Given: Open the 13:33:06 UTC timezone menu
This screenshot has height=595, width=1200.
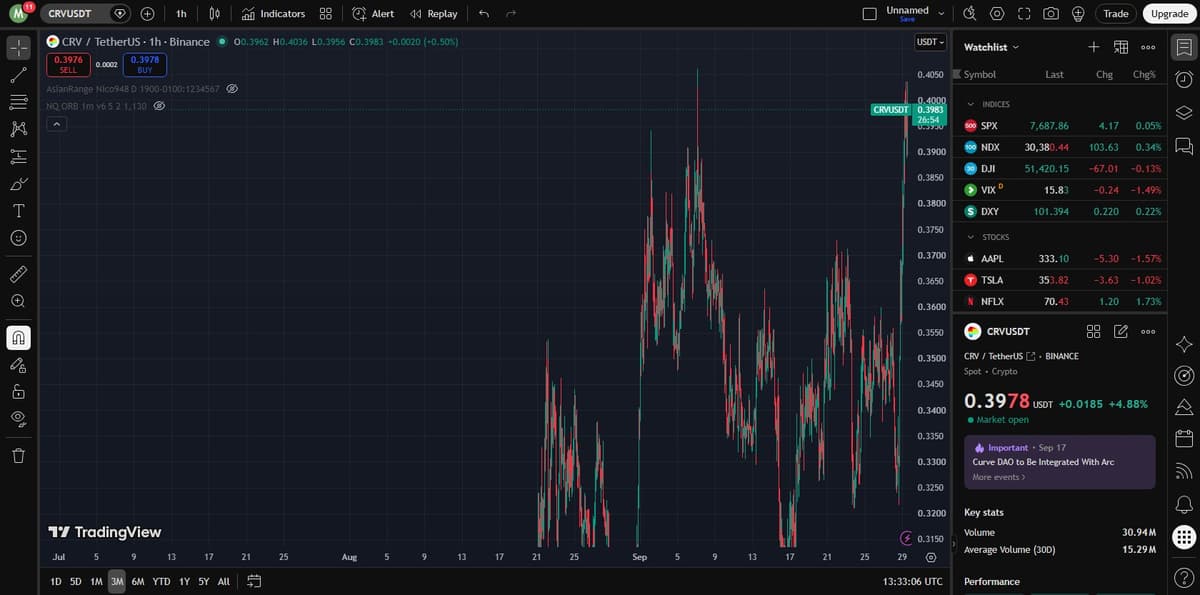Looking at the screenshot, I should [914, 581].
